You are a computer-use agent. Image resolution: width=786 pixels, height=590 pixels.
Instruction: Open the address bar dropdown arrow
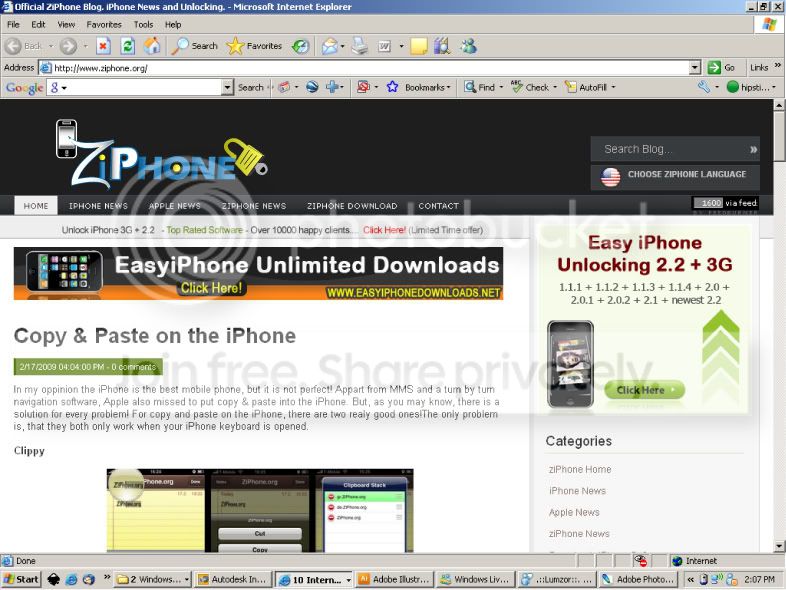tap(695, 67)
